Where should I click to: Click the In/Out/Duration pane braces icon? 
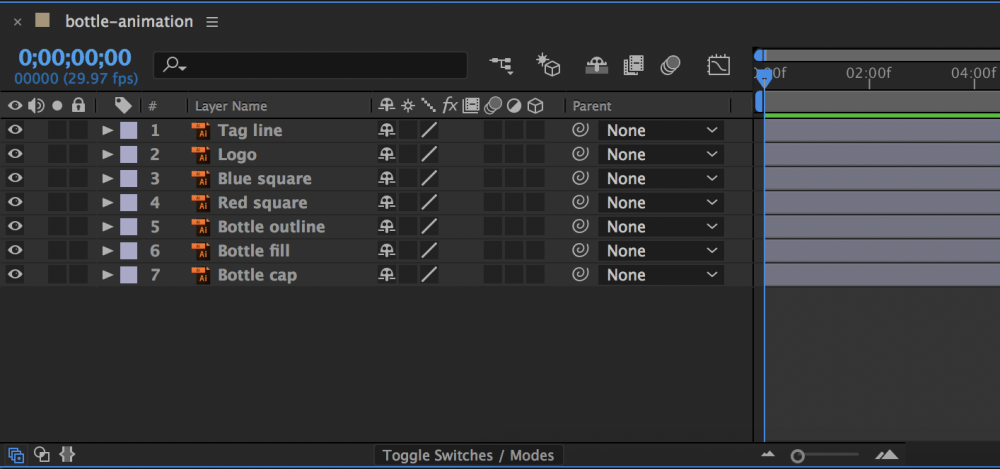[x=67, y=454]
